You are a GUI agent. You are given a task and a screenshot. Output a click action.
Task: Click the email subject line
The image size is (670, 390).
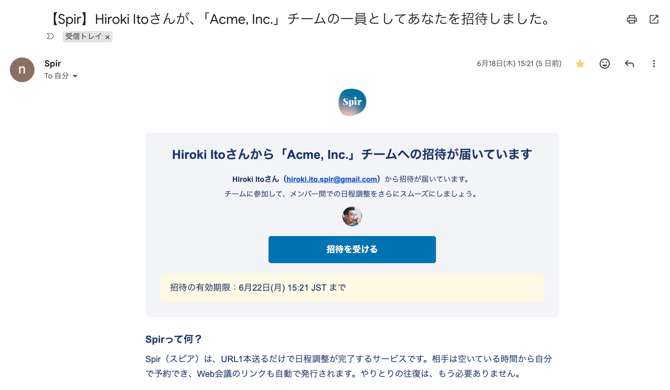click(300, 19)
